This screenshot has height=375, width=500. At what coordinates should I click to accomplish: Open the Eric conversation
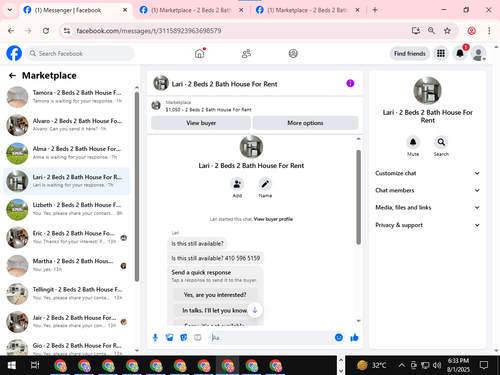(x=67, y=237)
